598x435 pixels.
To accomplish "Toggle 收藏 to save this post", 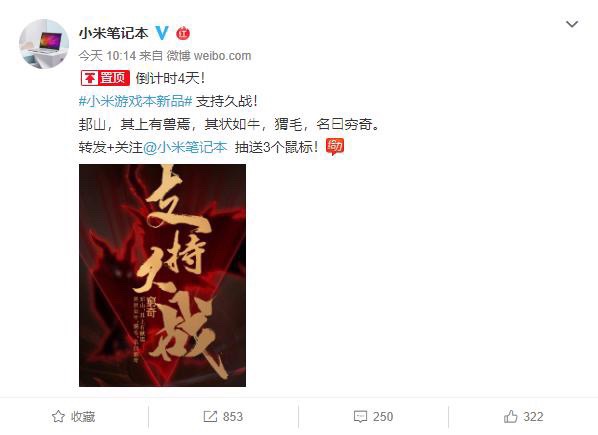I will click(x=74, y=416).
